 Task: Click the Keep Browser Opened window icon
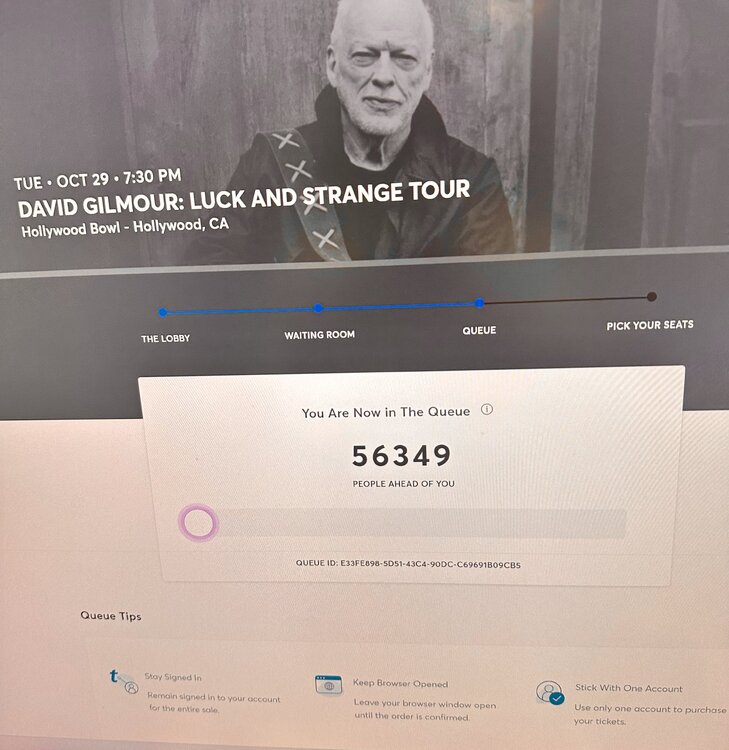click(329, 685)
